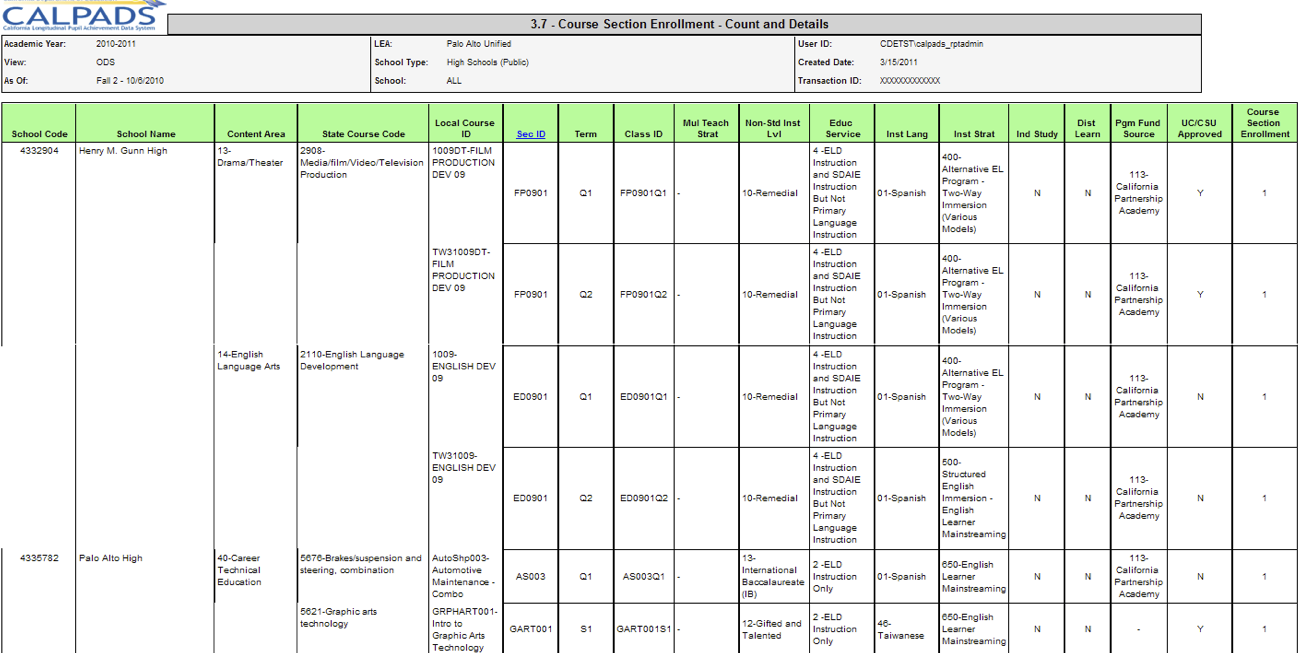Viewport: 1298px width, 653px height.
Task: Click local course TW31009DT-FILM PRODUCTION DEV 09
Action: [464, 270]
